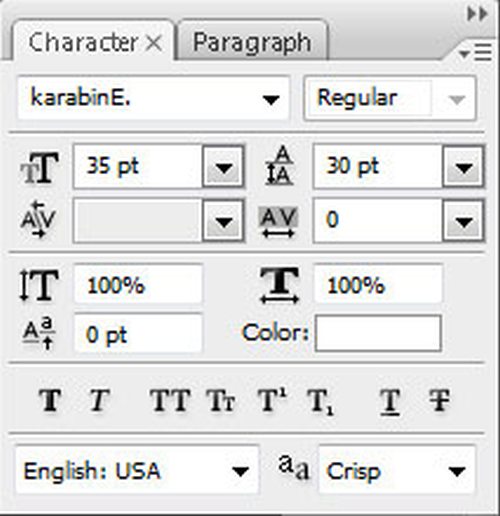Viewport: 500px width, 516px height.
Task: Toggle Faux Italic text style
Action: (x=99, y=400)
